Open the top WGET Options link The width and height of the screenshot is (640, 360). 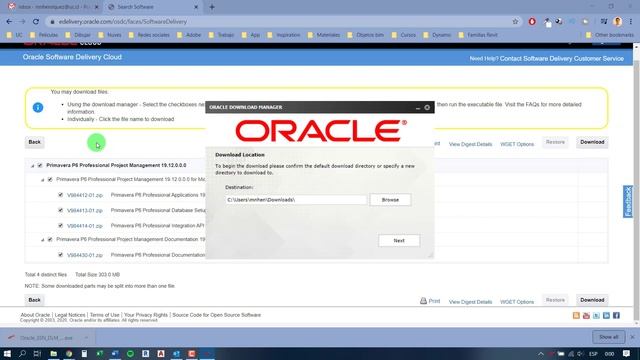coord(517,144)
